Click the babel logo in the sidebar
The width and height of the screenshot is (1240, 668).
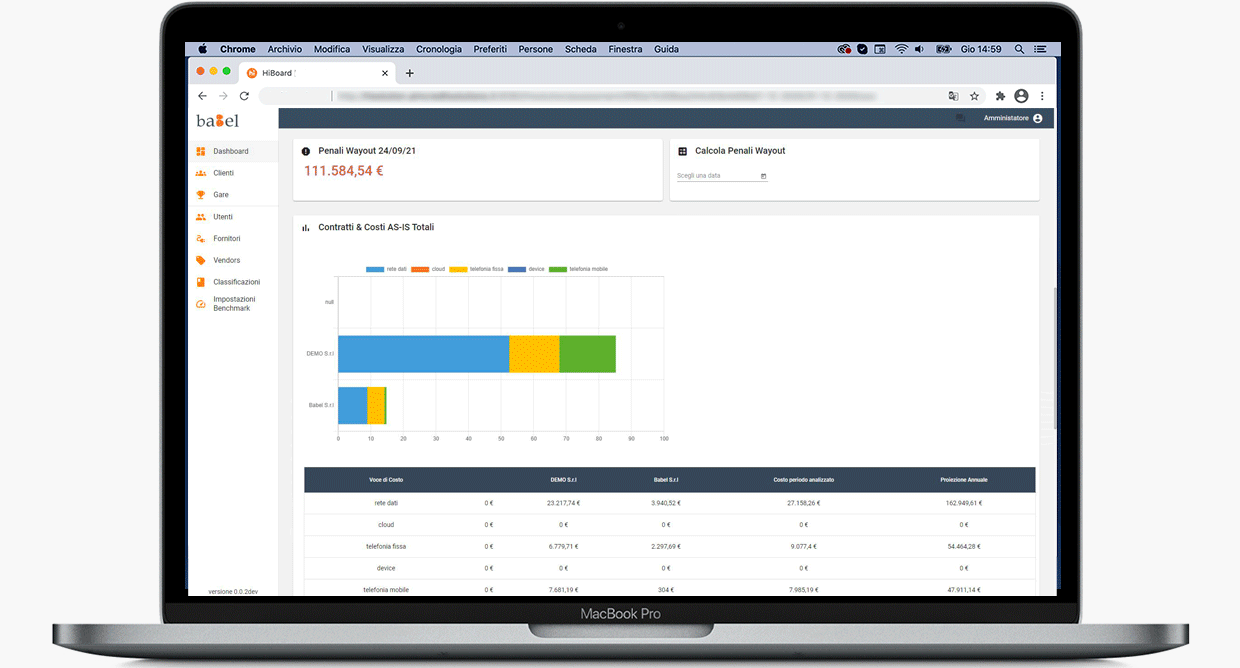218,121
